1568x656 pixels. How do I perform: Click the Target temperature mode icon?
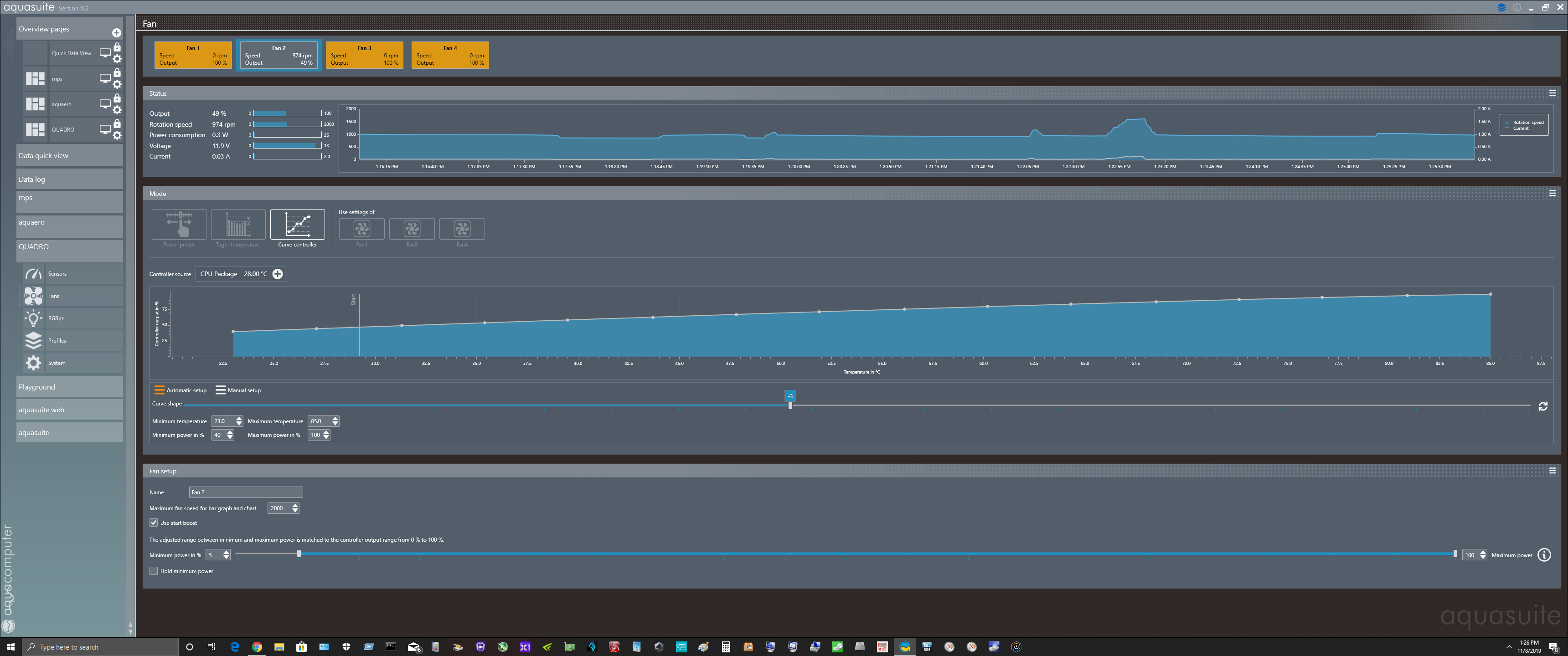[x=238, y=225]
